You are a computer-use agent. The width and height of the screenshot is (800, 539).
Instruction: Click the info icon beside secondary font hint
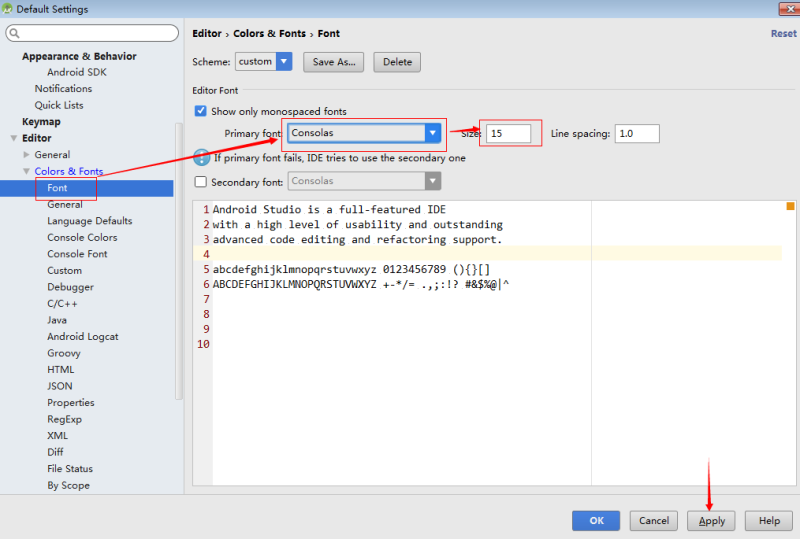(202, 158)
